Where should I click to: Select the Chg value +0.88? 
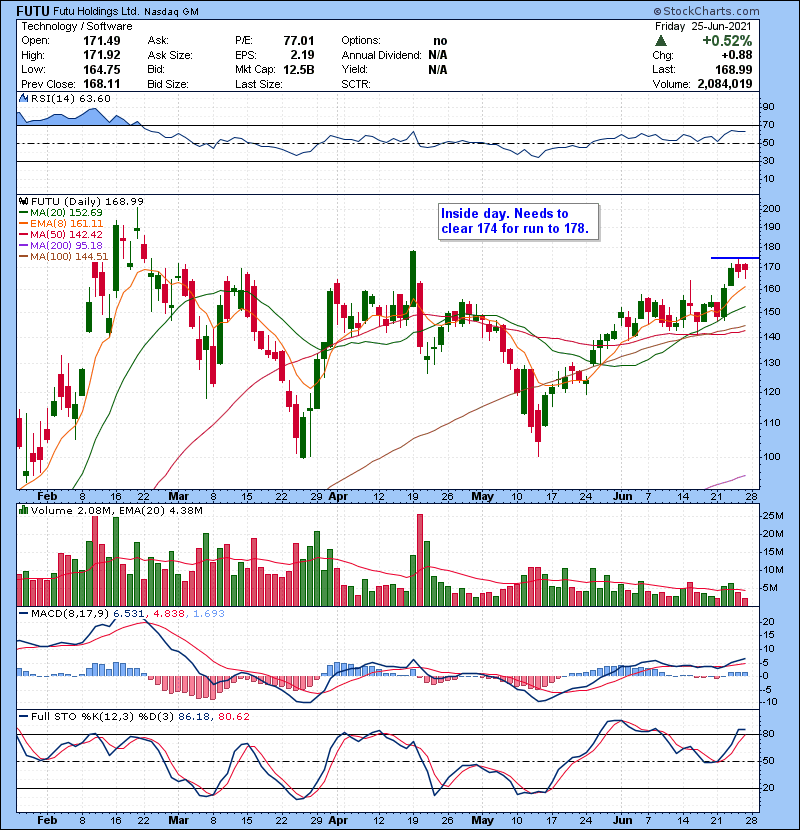point(736,55)
